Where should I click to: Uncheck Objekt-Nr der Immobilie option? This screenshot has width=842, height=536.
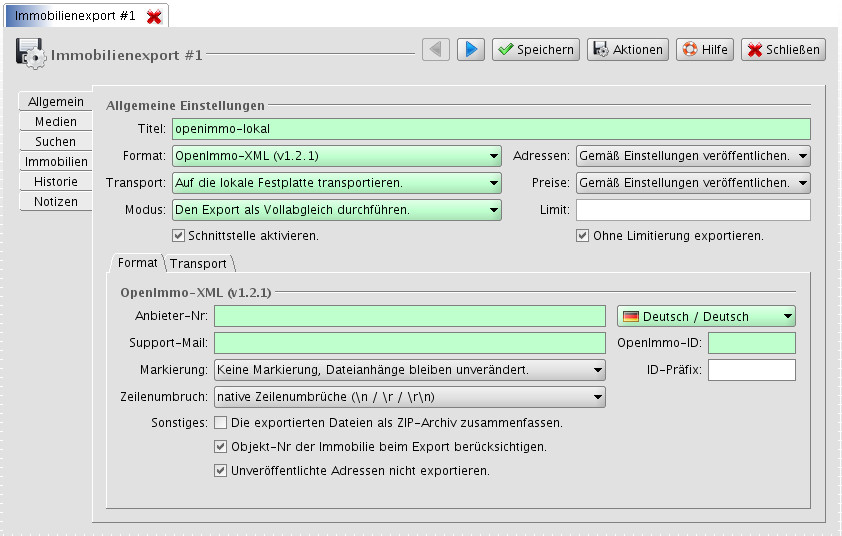click(221, 447)
